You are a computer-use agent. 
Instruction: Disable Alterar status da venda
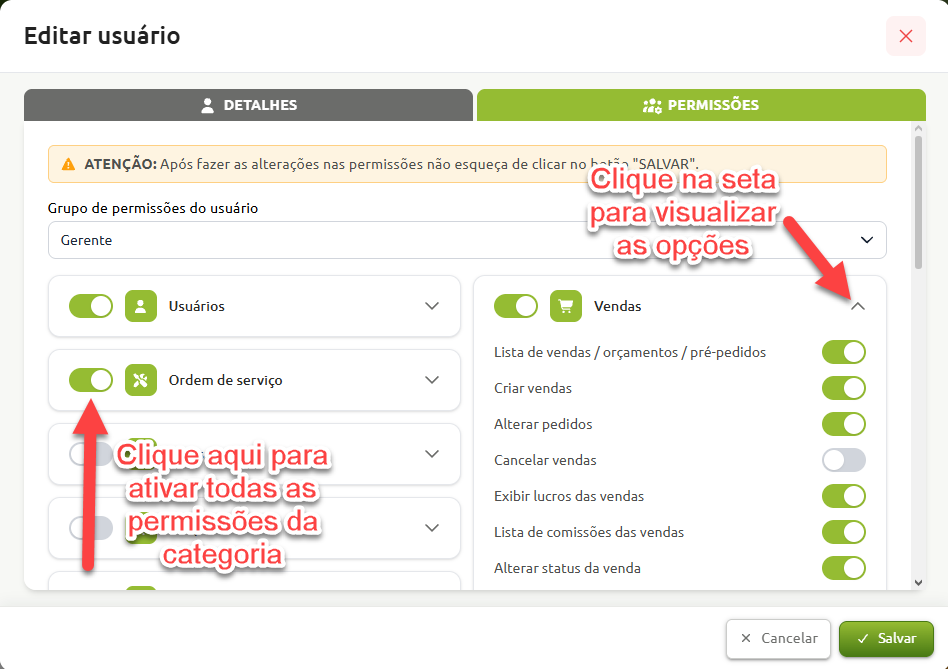(x=843, y=568)
